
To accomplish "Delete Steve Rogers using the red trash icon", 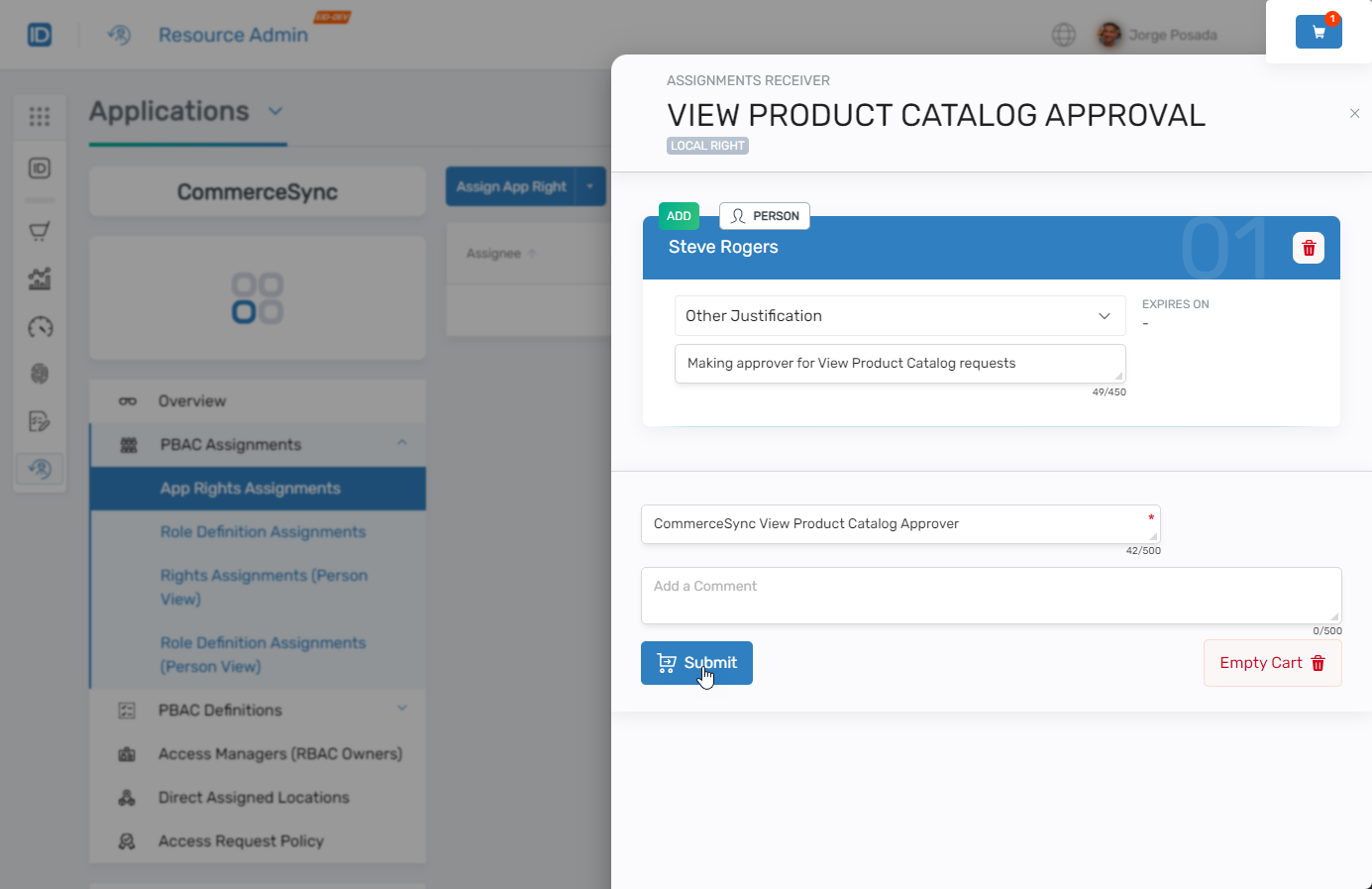I will (x=1308, y=247).
